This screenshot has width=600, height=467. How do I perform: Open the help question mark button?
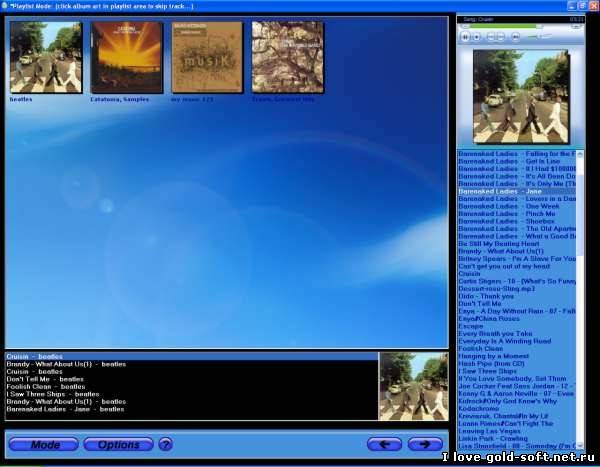point(166,444)
